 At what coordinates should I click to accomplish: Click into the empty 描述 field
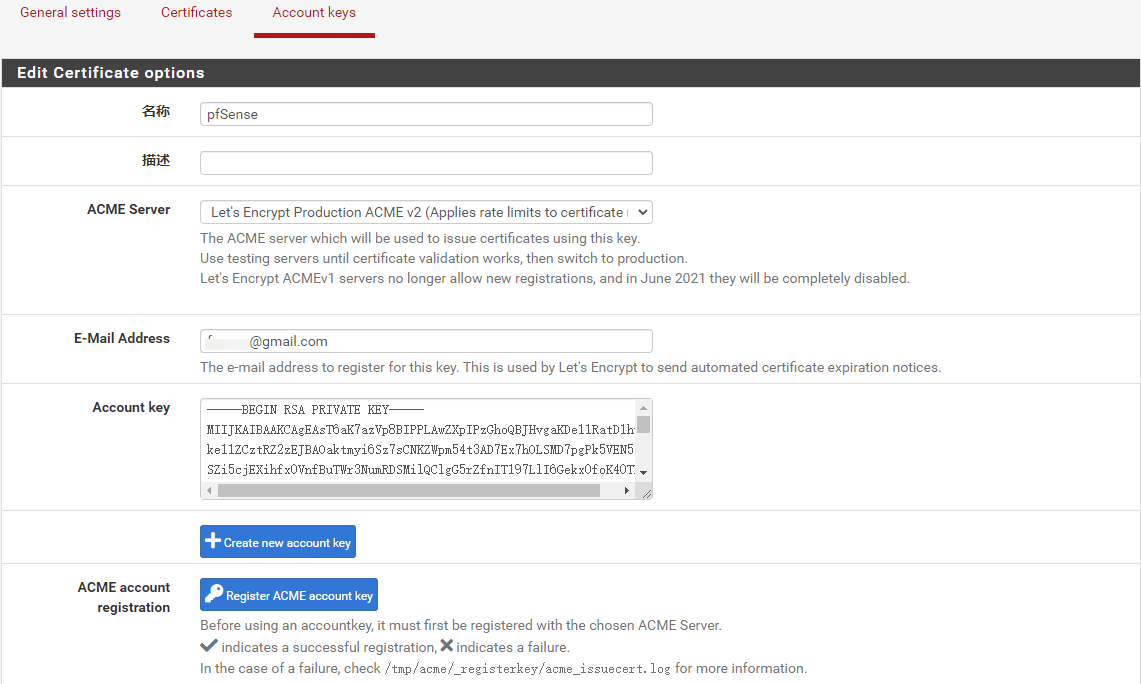pos(426,163)
